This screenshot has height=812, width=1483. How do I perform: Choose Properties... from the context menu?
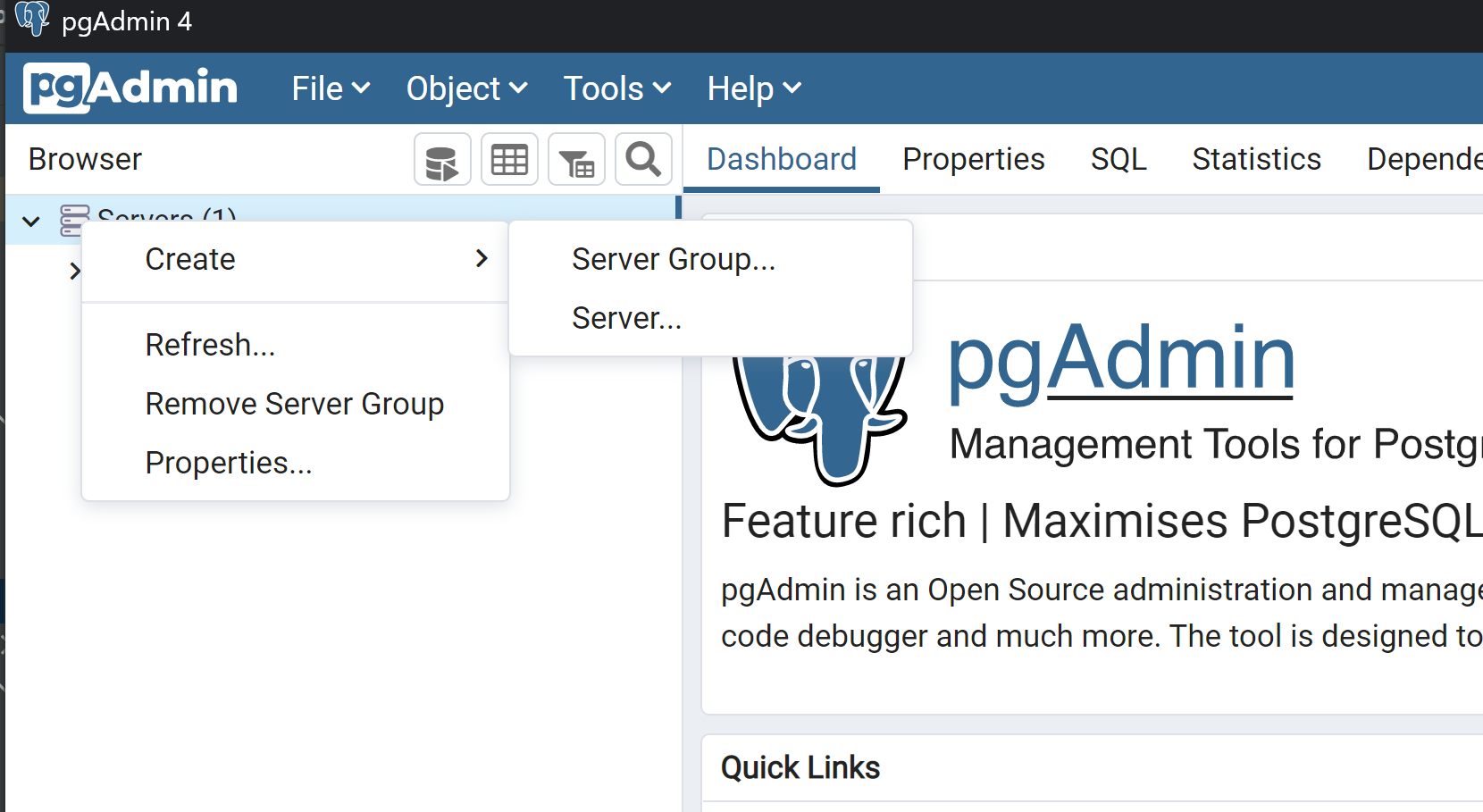click(295, 463)
